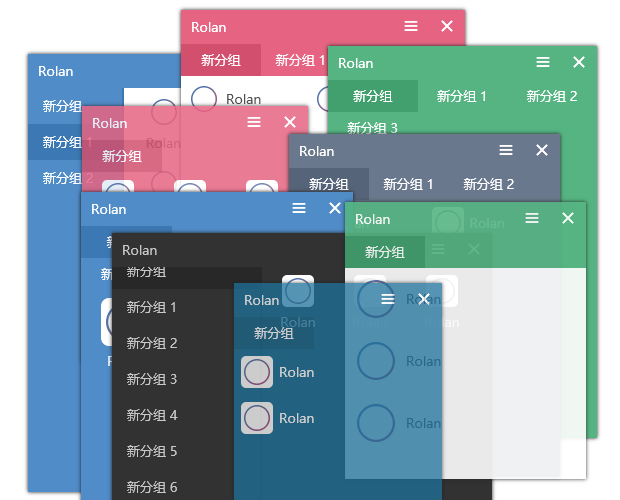Click the Rolan title of the left blue window
Screen dimensions: 620x500
point(56,71)
